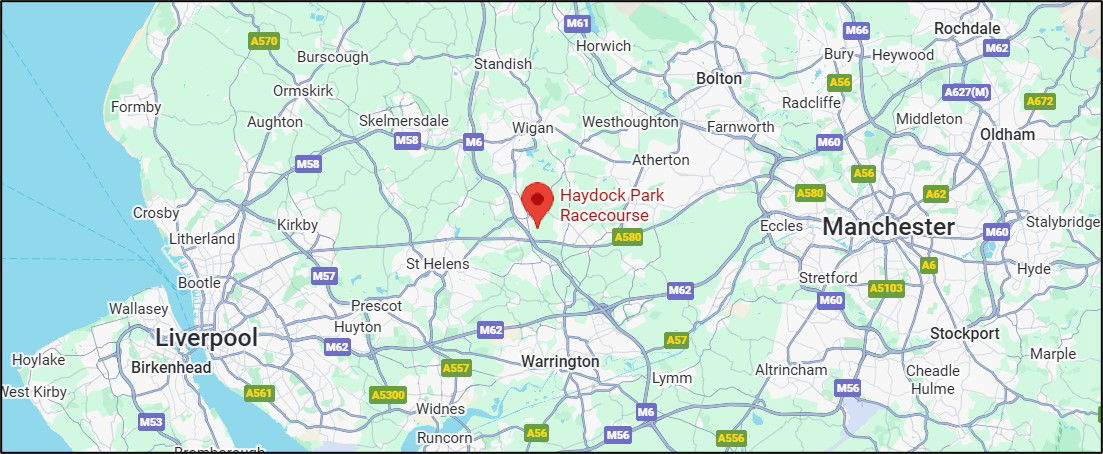Image resolution: width=1103 pixels, height=454 pixels.
Task: Click the M53 motorway shield near Birkenhead
Action: pos(151,422)
